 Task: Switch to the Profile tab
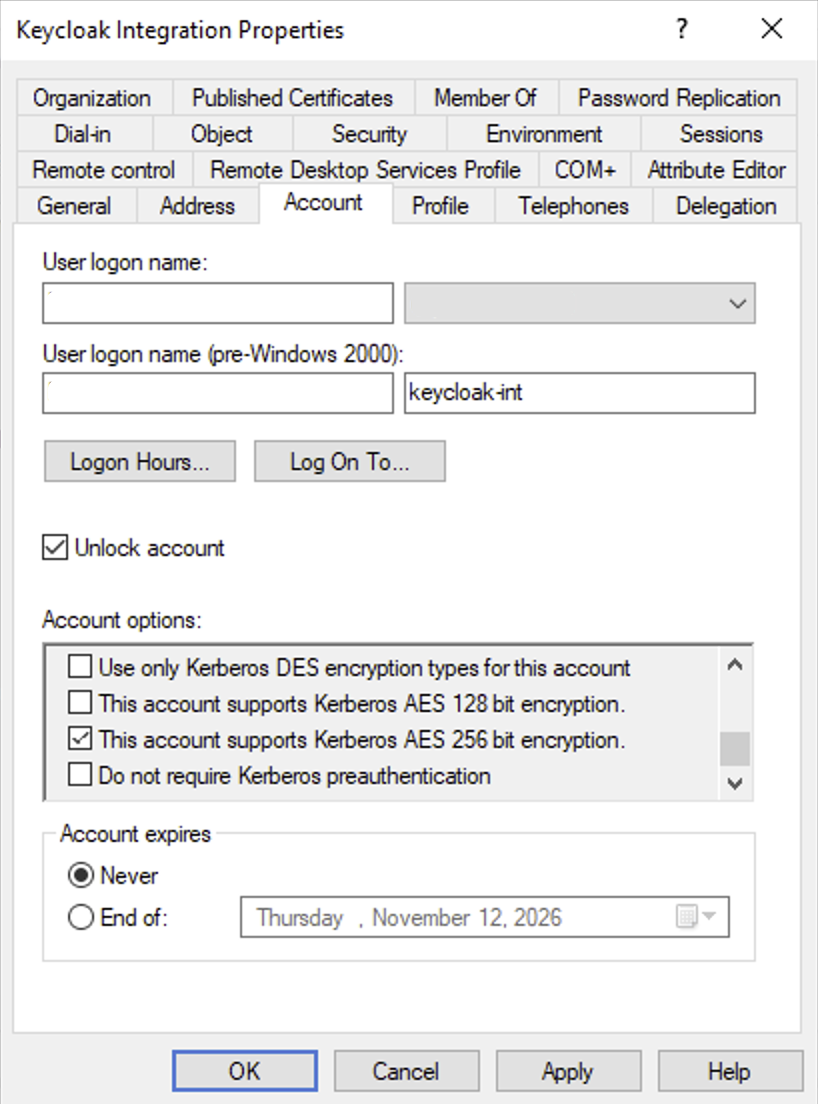[441, 206]
